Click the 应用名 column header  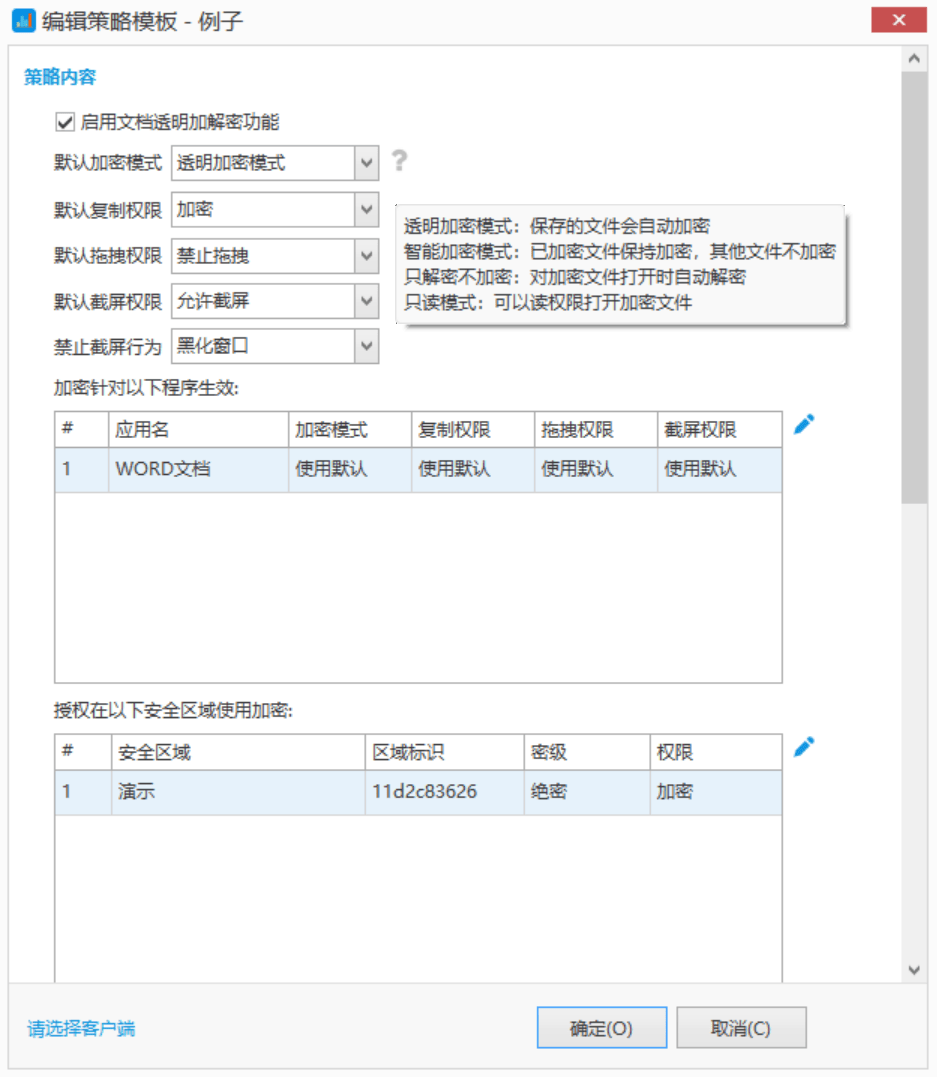click(197, 430)
